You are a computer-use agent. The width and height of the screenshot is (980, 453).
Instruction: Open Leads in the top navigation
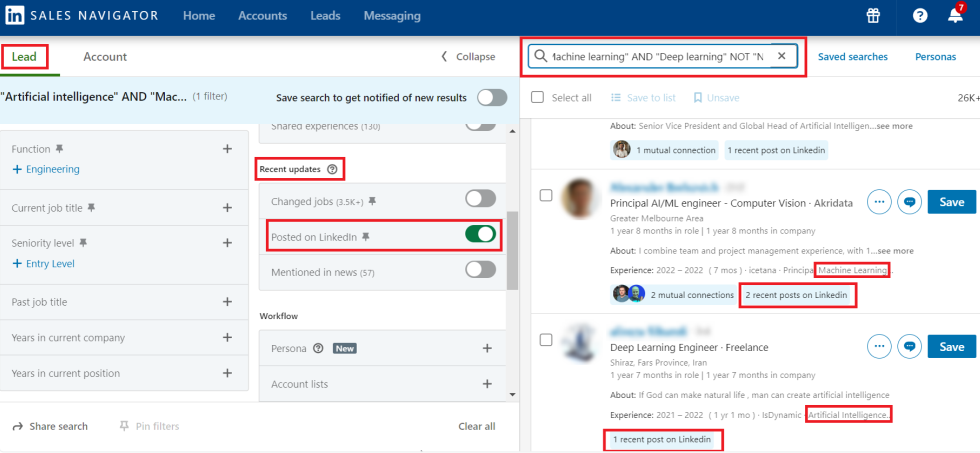325,16
